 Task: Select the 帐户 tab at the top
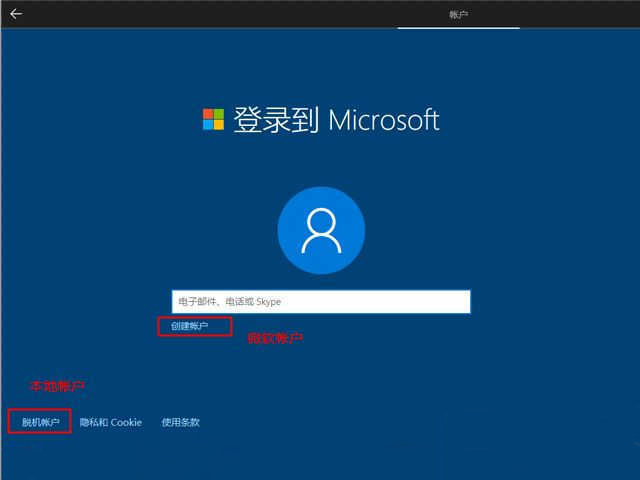pyautogui.click(x=458, y=15)
